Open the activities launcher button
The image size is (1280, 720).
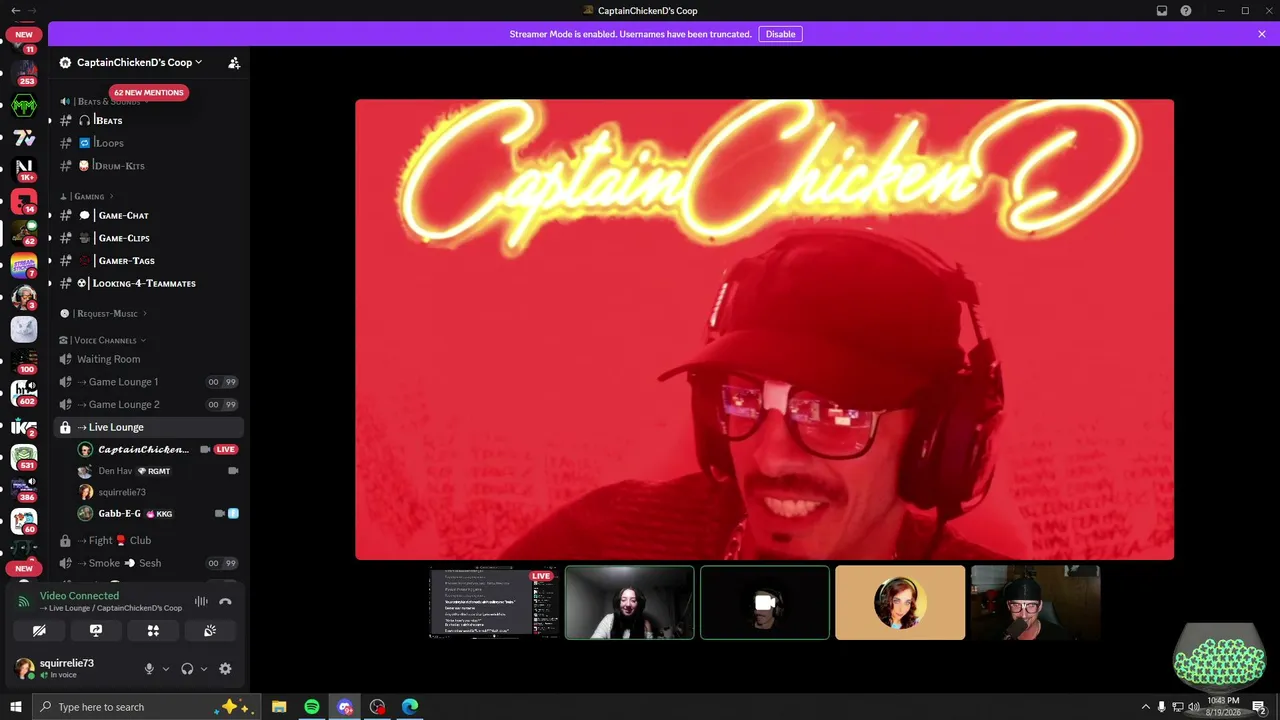[153, 631]
